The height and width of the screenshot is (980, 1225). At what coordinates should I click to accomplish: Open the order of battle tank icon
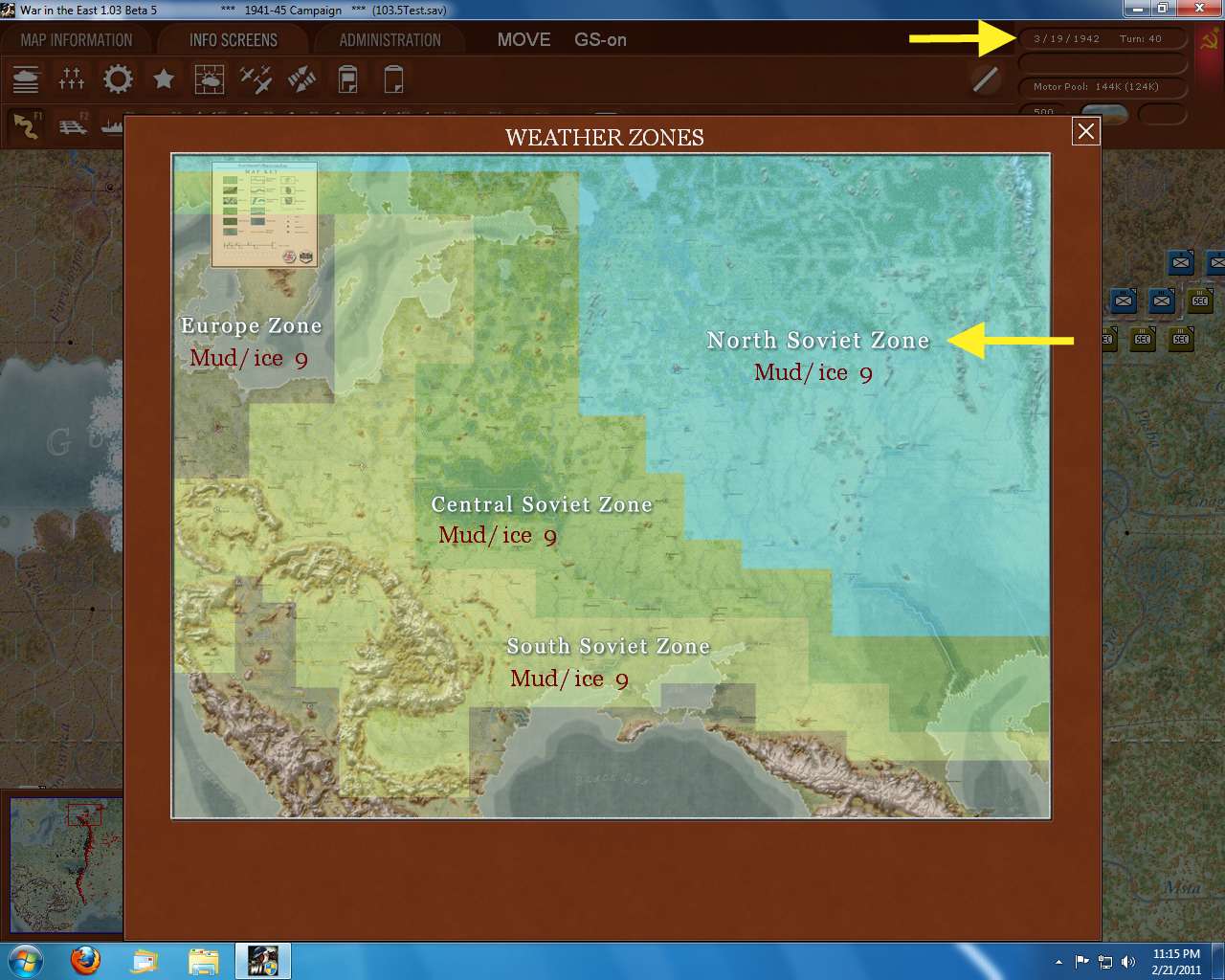(26, 79)
